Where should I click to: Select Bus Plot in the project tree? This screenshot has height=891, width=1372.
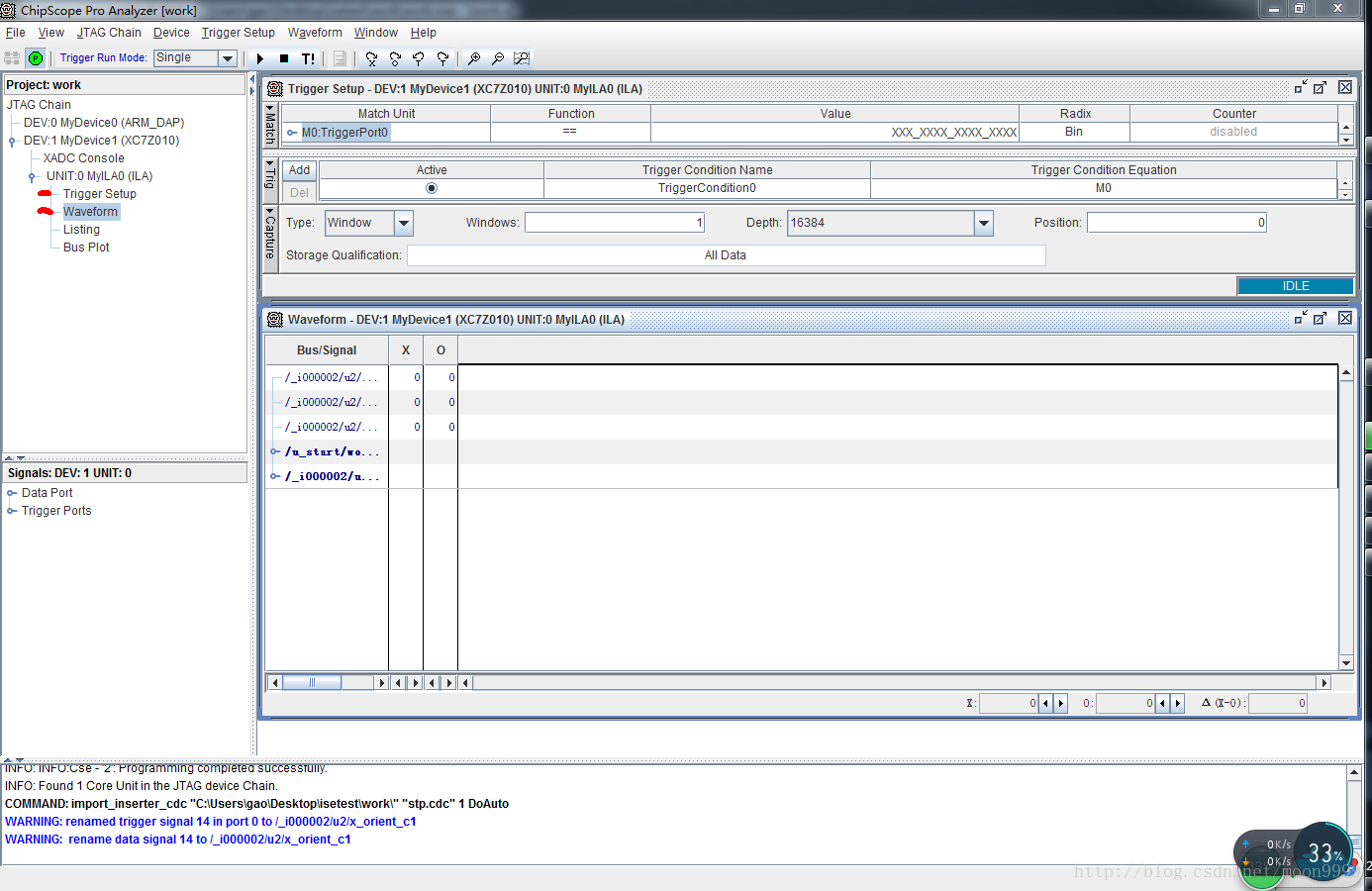(86, 247)
